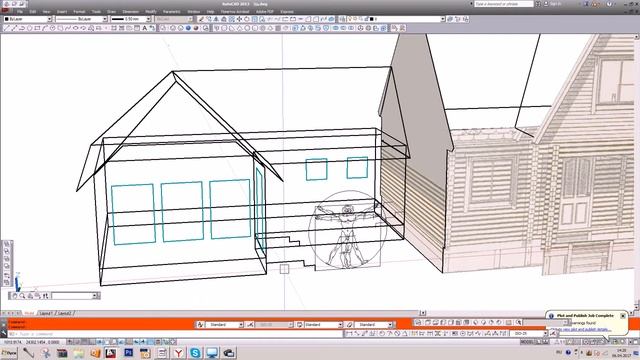Screen dimensions: 640x360
Task: Click the Linear dimension icon
Action: (349, 333)
